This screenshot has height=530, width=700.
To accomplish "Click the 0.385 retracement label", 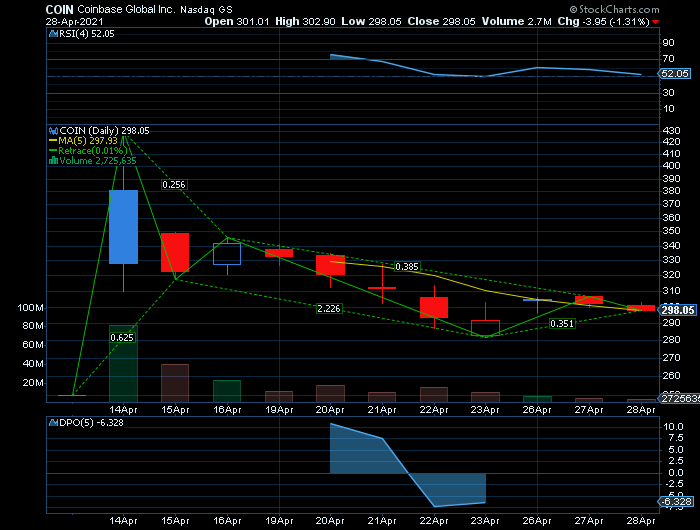I will click(x=407, y=267).
